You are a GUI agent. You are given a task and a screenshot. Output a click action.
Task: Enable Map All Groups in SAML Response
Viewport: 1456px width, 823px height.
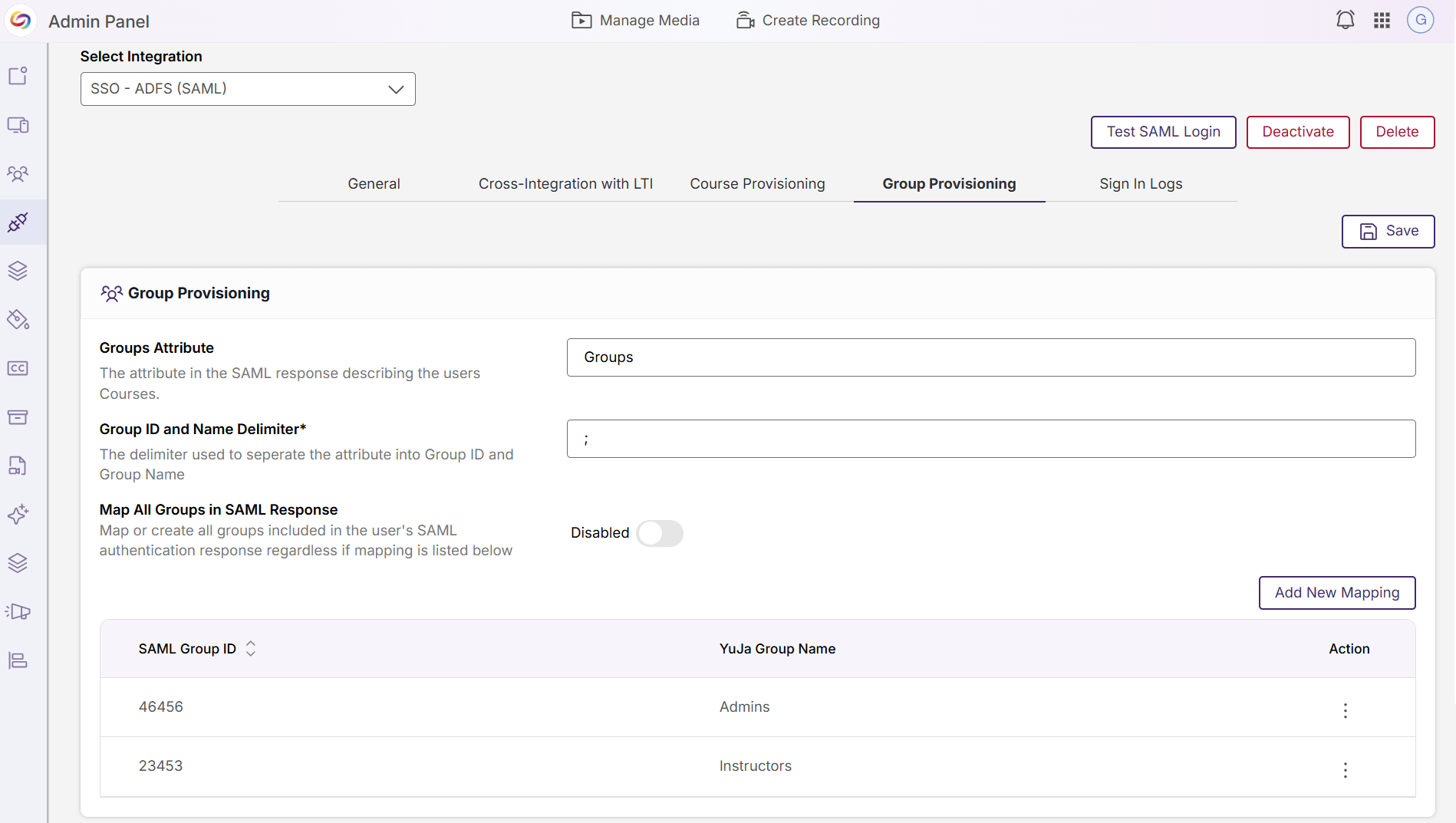[660, 533]
